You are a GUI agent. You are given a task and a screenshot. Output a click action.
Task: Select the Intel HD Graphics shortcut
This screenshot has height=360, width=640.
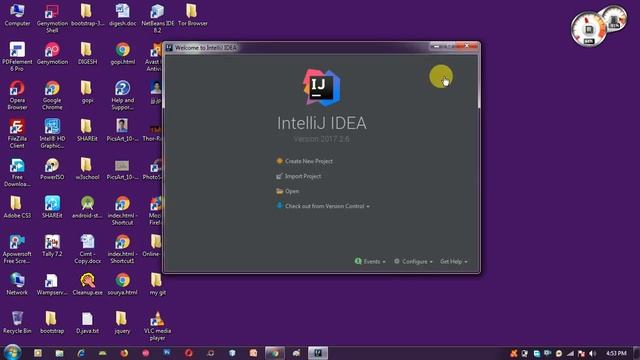(x=52, y=133)
